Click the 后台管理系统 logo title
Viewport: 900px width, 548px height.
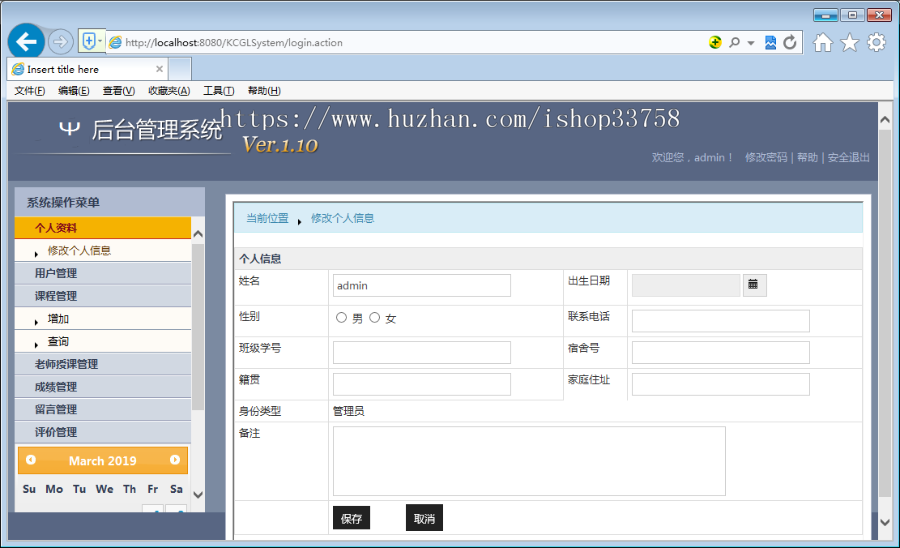tap(156, 130)
